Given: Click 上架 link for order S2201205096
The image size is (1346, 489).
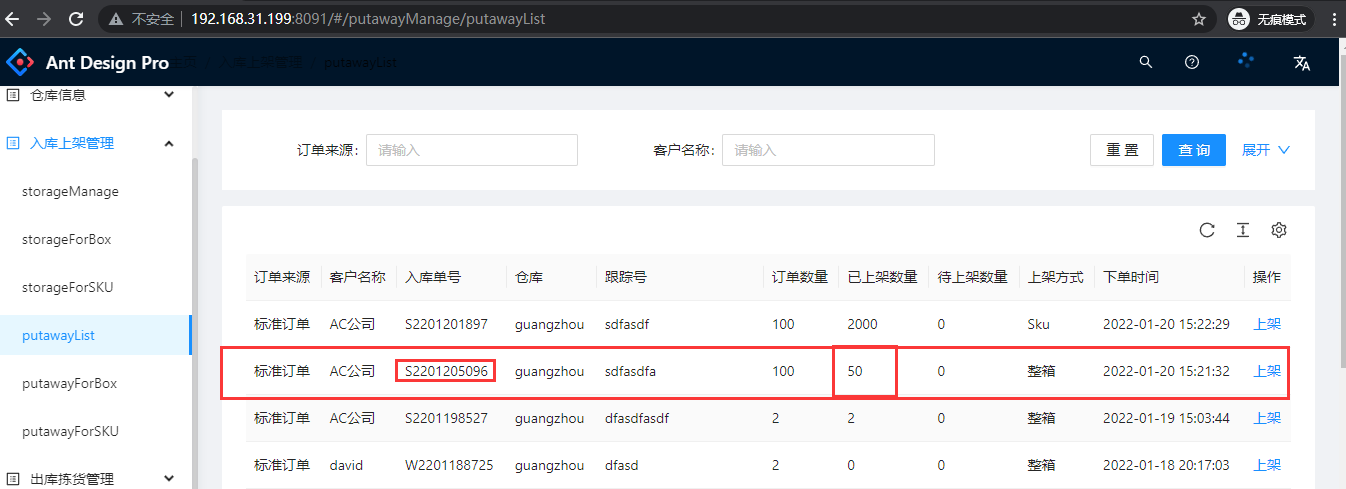Looking at the screenshot, I should click(1266, 371).
